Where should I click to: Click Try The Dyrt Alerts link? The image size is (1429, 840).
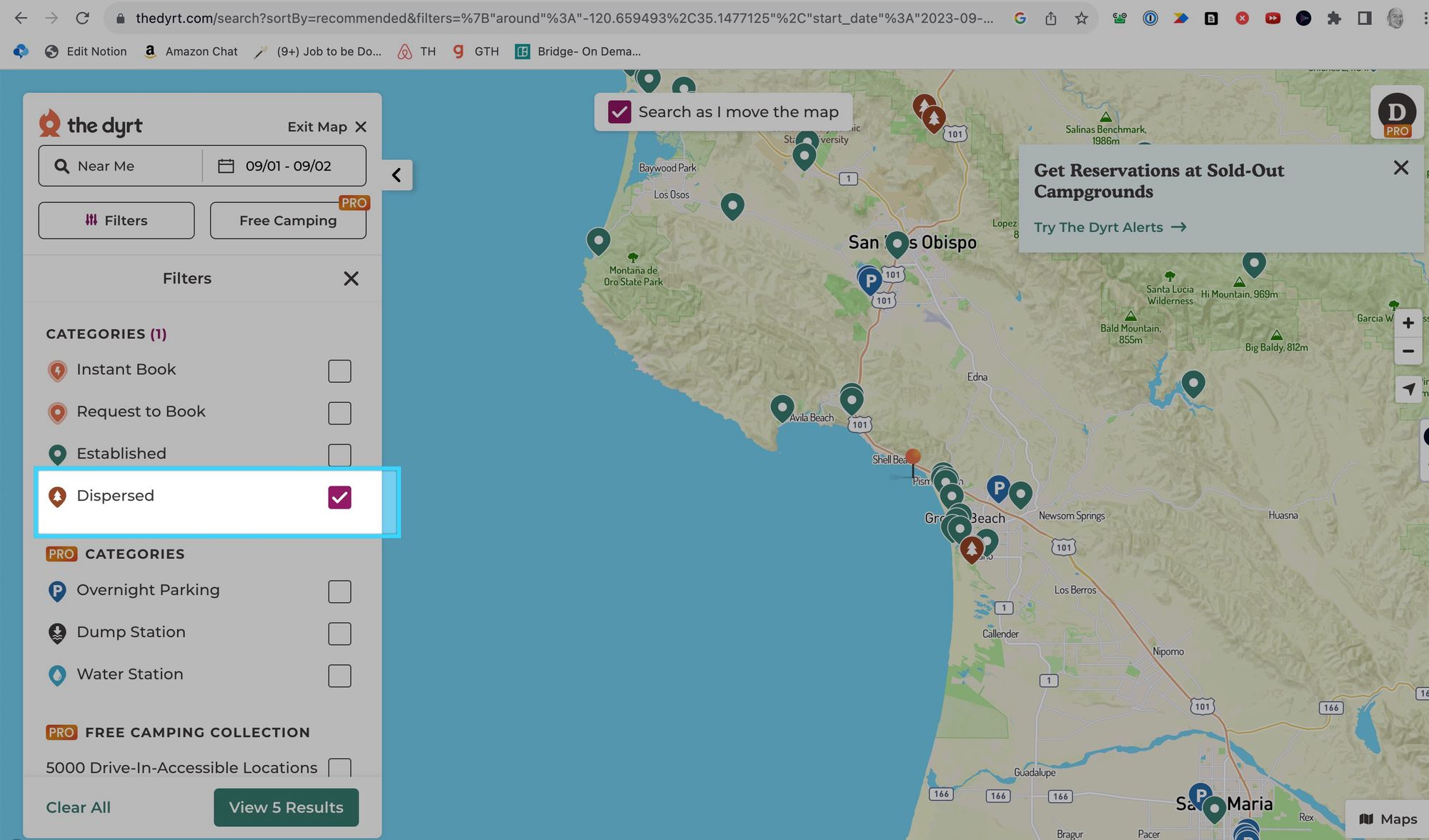point(1110,227)
